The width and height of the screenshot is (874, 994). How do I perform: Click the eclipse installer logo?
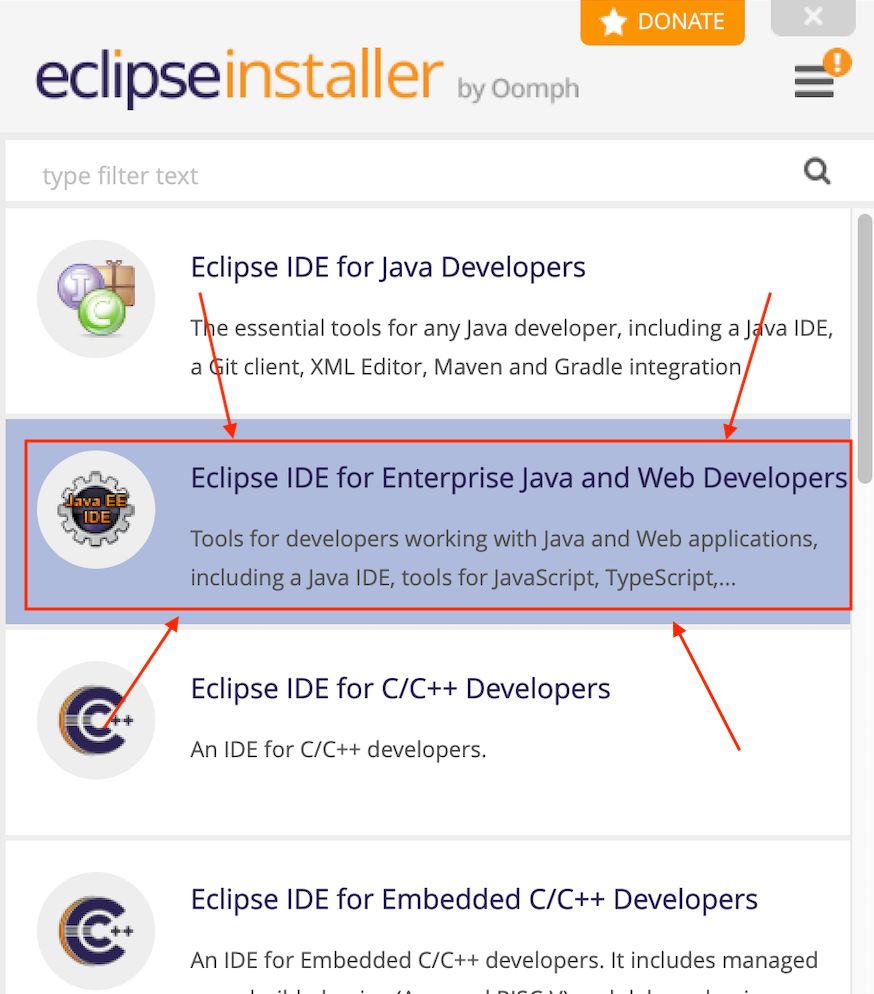(240, 77)
